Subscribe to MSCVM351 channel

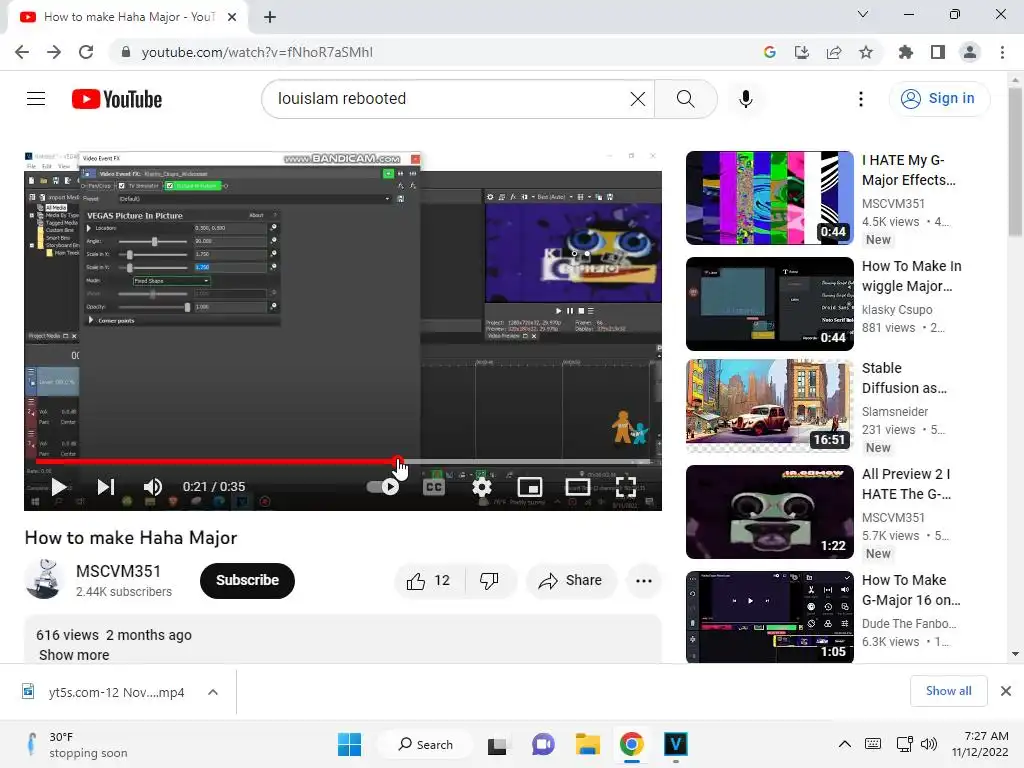click(x=248, y=581)
